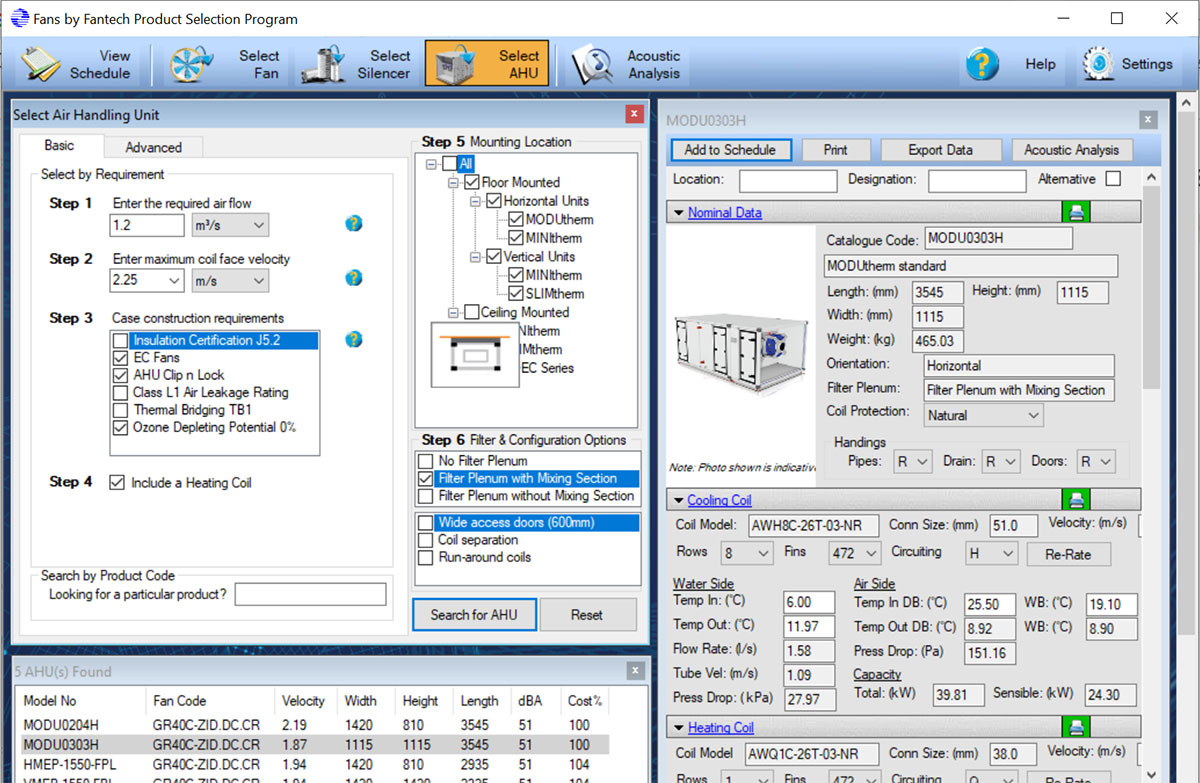Toggle MODUtherm under Horizontal Units
The height and width of the screenshot is (783, 1200).
[516, 219]
